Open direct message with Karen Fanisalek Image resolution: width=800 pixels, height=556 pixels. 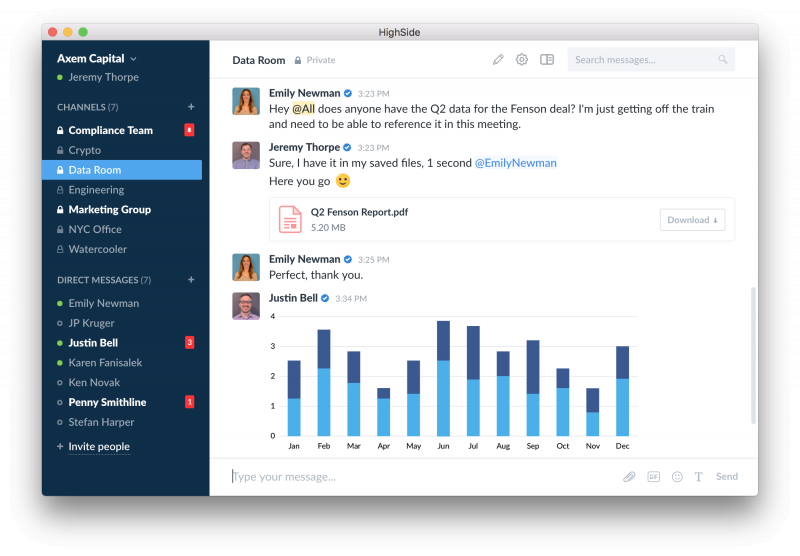click(x=121, y=363)
